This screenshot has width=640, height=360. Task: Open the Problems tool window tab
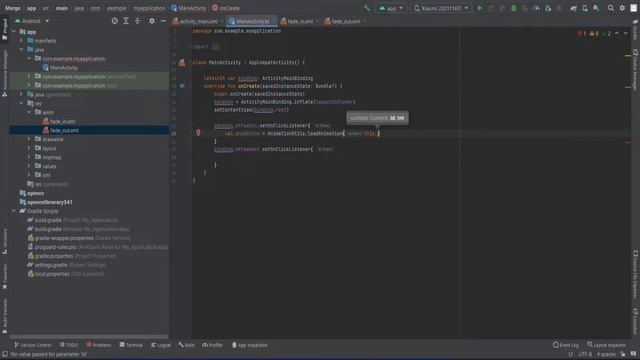tap(99, 345)
